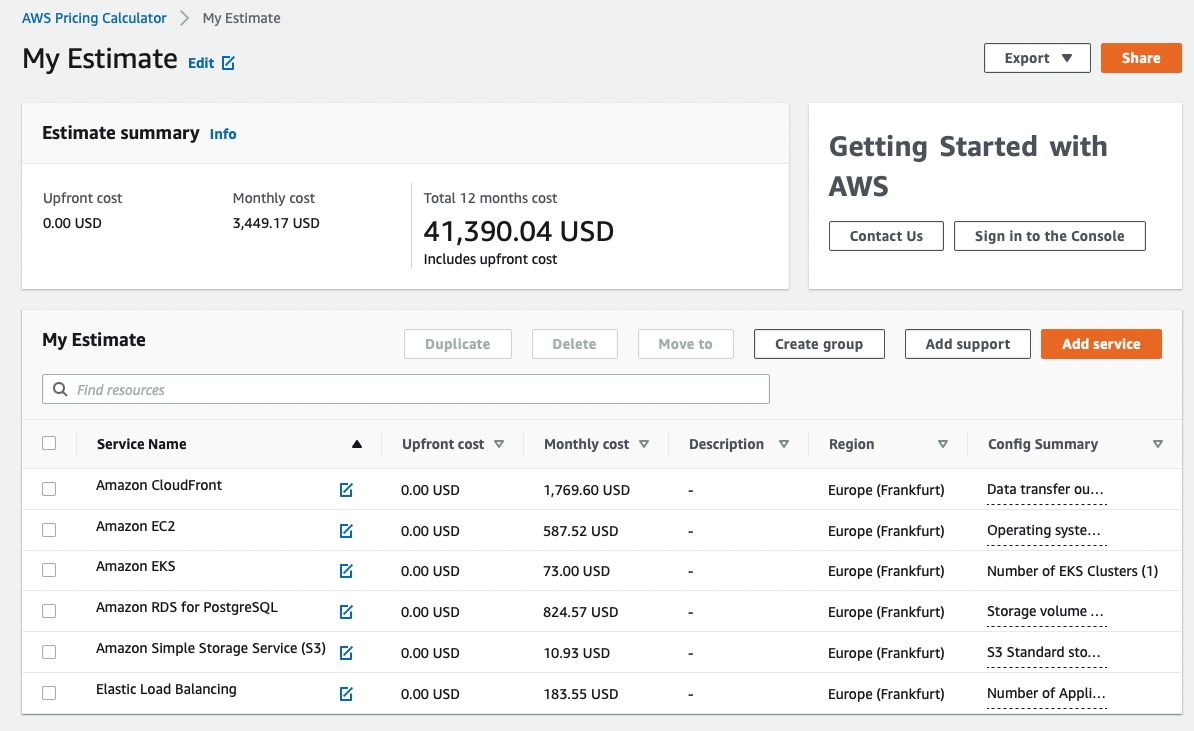Viewport: 1194px width, 731px height.
Task: Edit the Amazon EKS service entry
Action: coord(346,571)
